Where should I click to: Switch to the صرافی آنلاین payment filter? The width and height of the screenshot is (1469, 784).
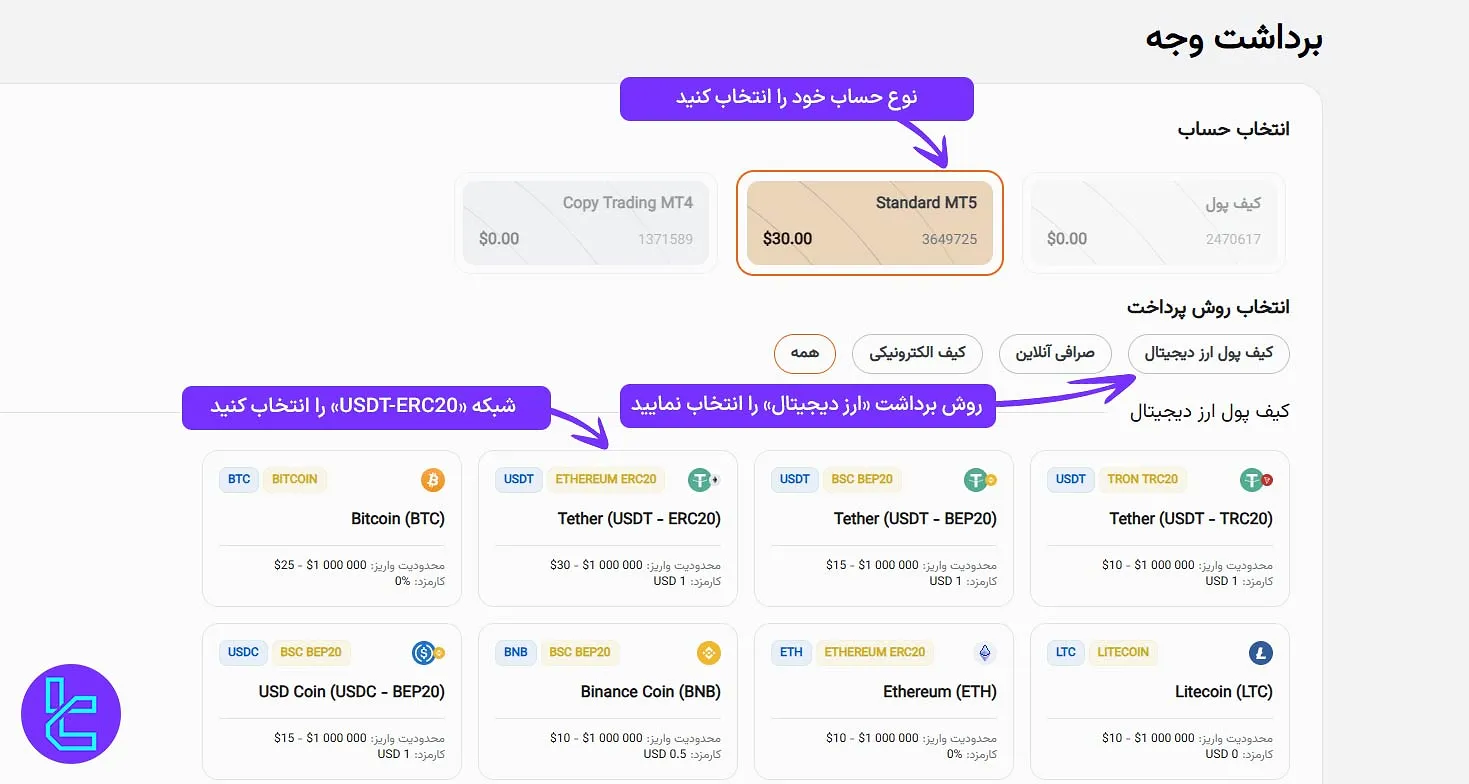(x=1055, y=354)
